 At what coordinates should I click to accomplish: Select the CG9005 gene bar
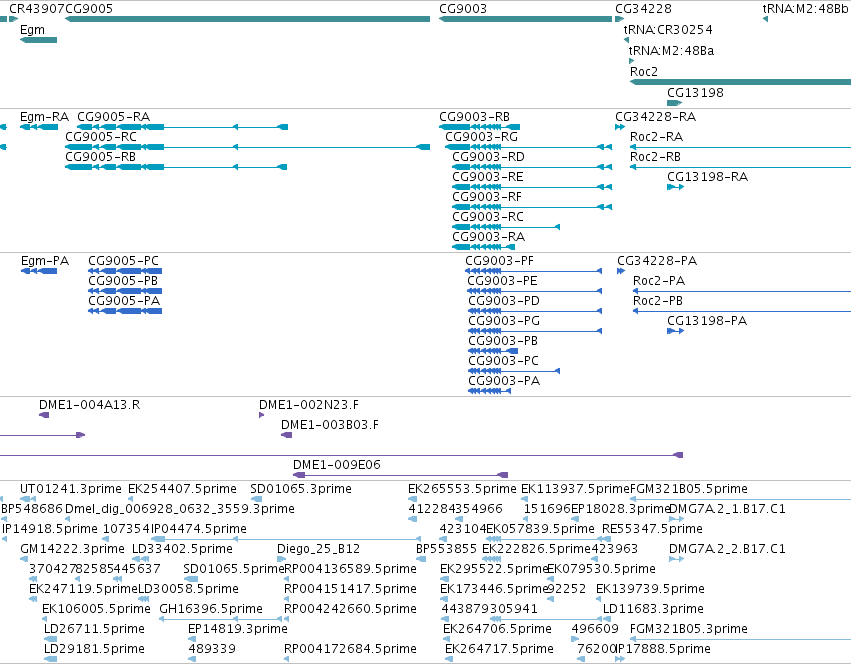point(247,19)
